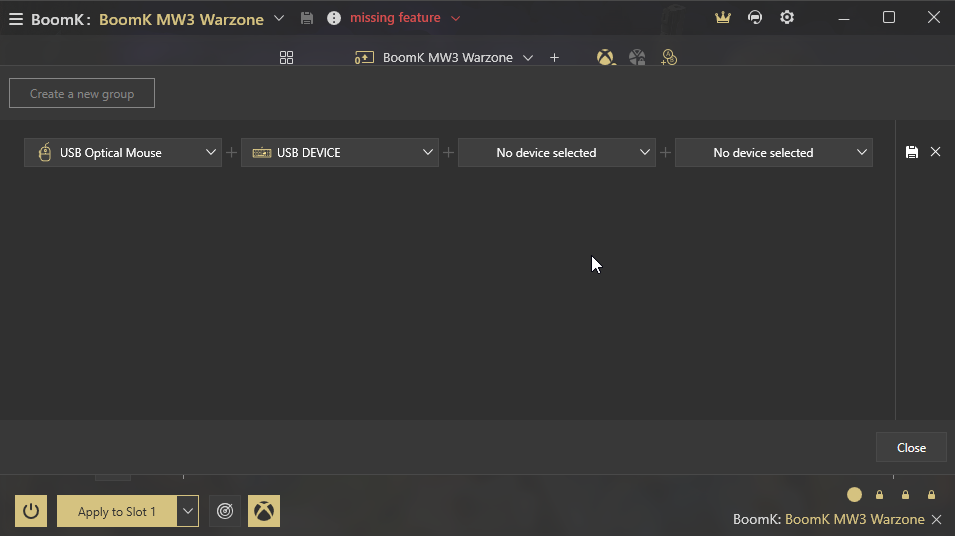This screenshot has width=955, height=536.
Task: Add a new config with plus icon
Action: coord(554,58)
